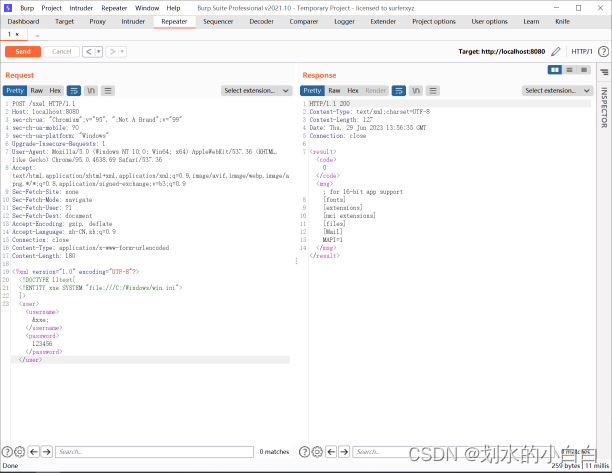Switch to the Decoder tab
Viewport: 612px width, 473px height.
coord(262,21)
